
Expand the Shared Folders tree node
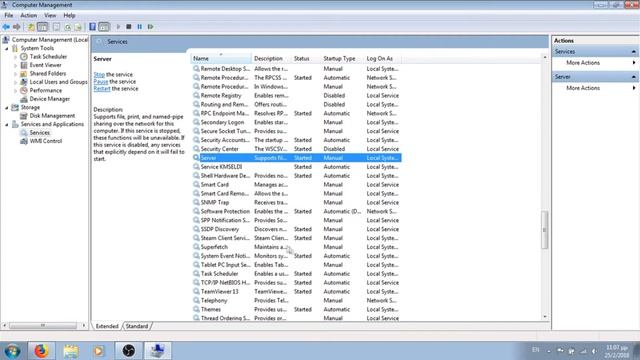coord(16,74)
